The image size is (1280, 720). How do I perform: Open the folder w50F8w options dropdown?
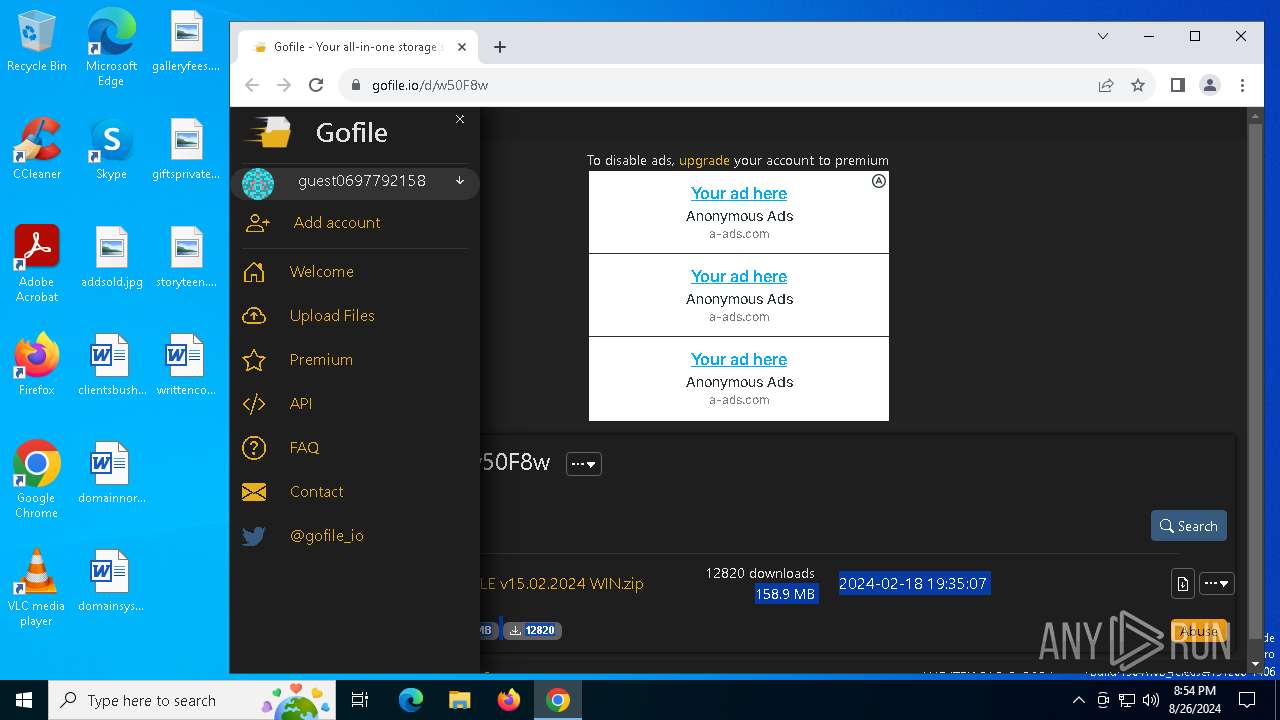(x=584, y=464)
